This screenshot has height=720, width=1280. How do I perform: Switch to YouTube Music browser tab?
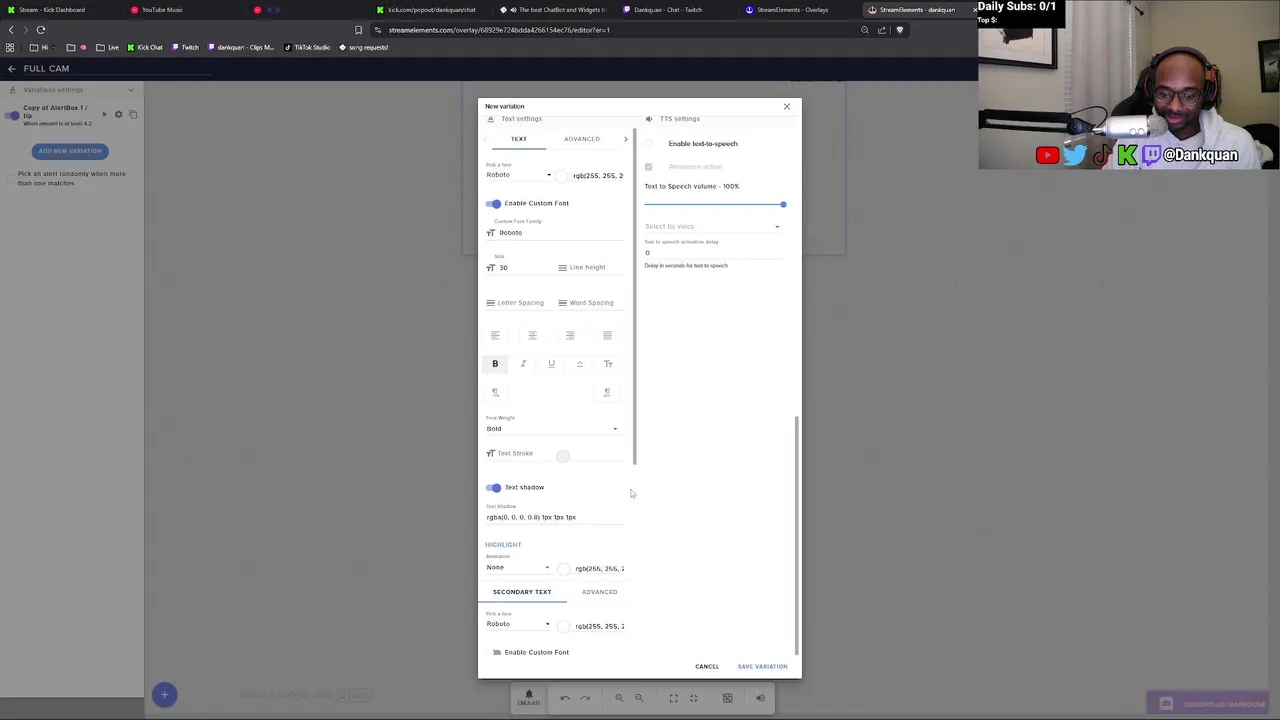(162, 10)
